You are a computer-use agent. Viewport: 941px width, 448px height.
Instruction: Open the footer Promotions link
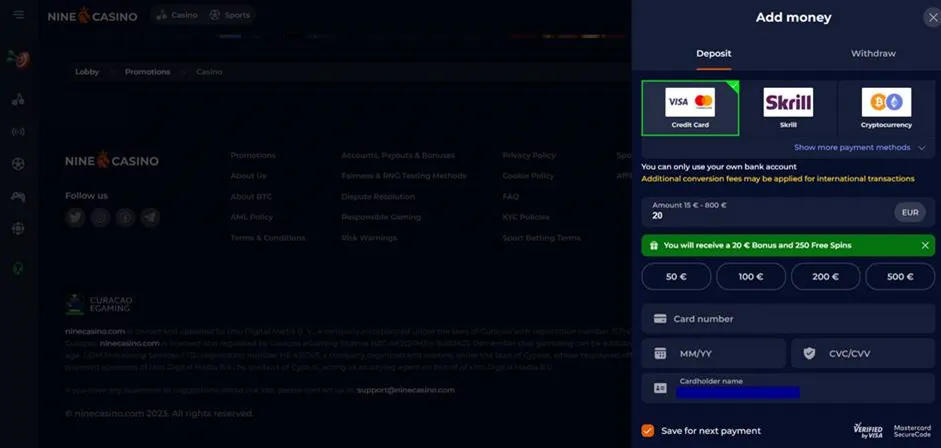click(x=253, y=155)
